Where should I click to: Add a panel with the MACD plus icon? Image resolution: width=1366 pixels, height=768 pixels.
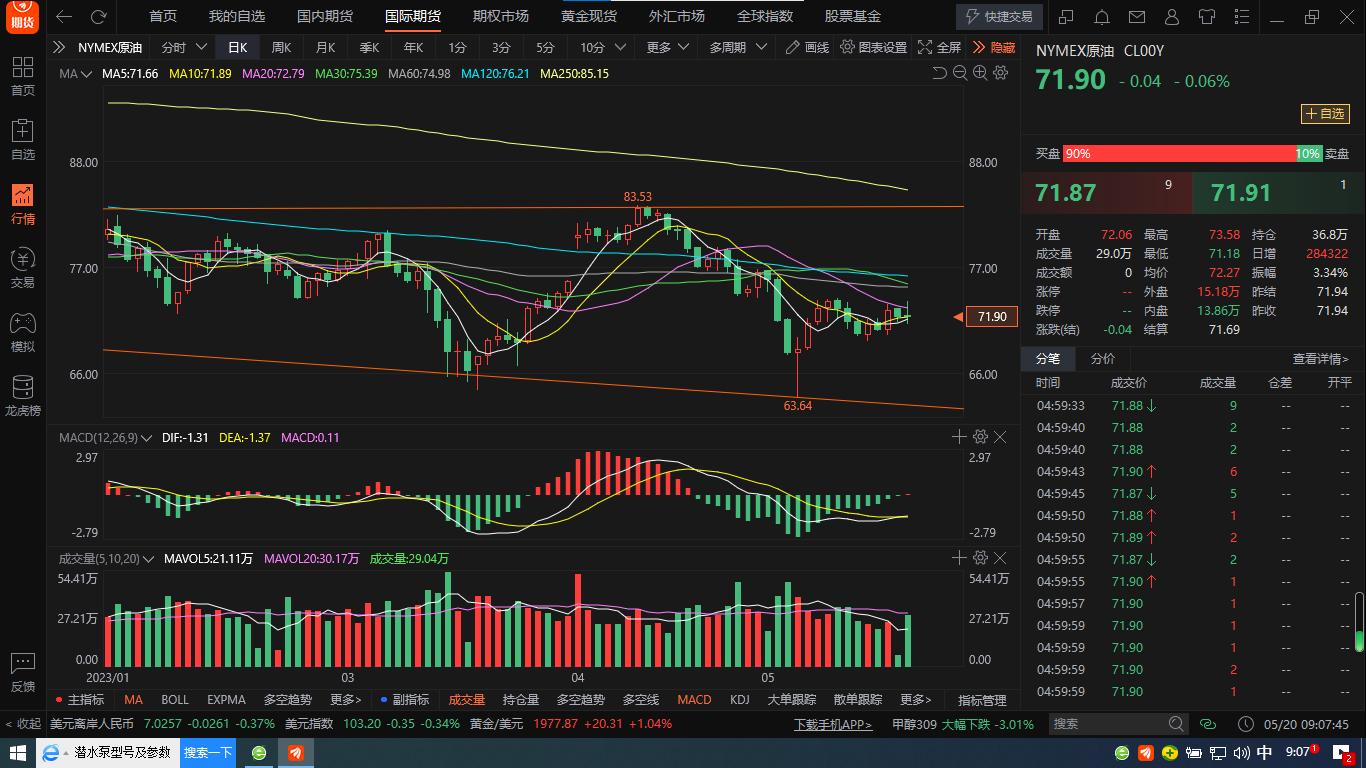click(959, 437)
